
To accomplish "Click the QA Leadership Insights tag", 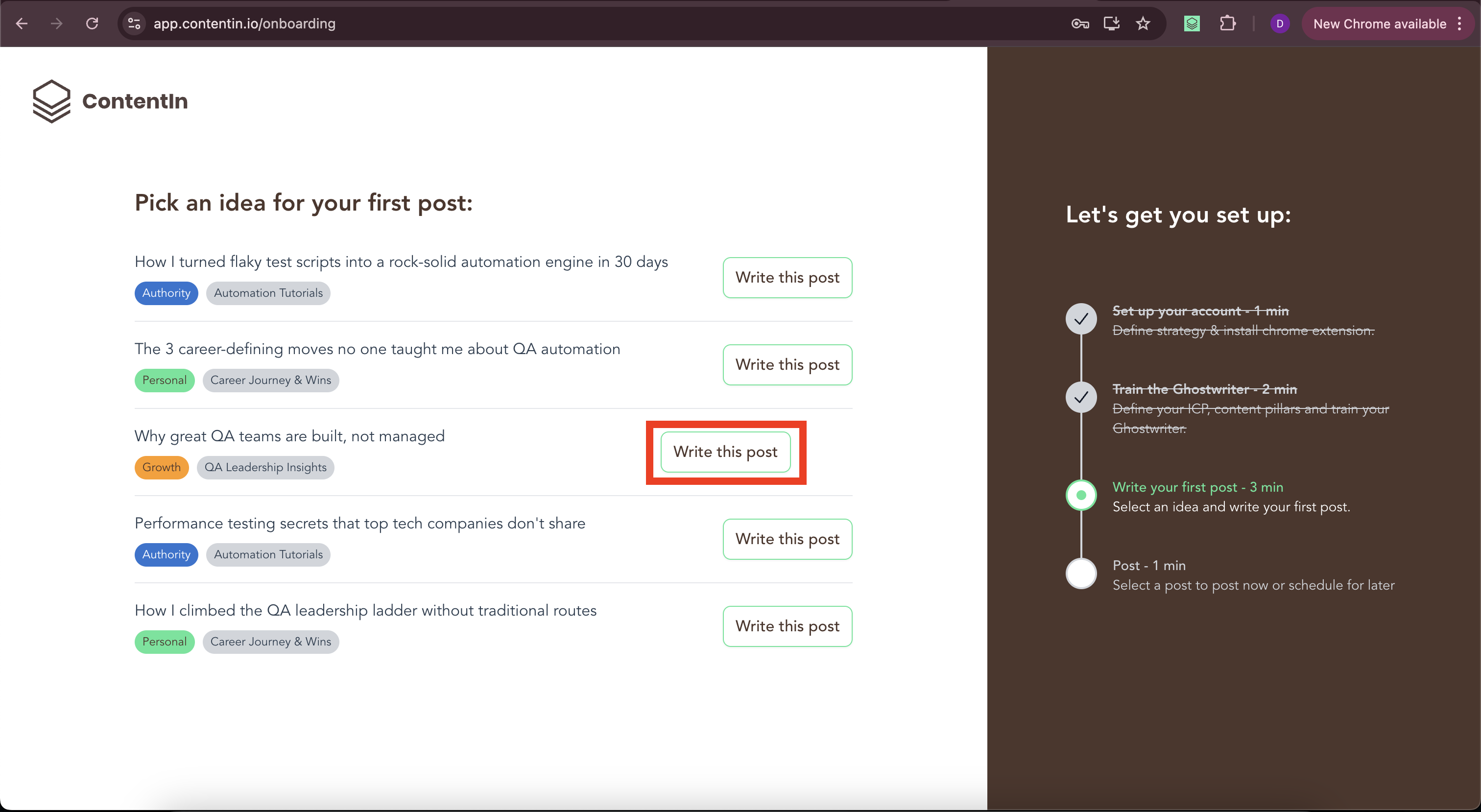I will pos(265,467).
